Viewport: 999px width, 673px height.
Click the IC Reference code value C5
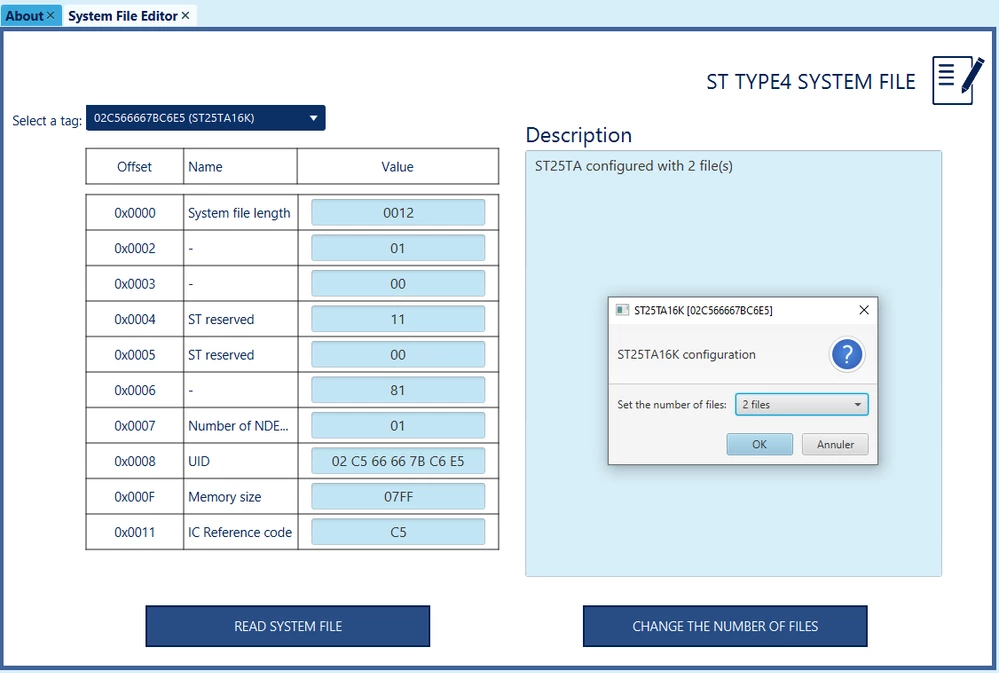tap(398, 532)
